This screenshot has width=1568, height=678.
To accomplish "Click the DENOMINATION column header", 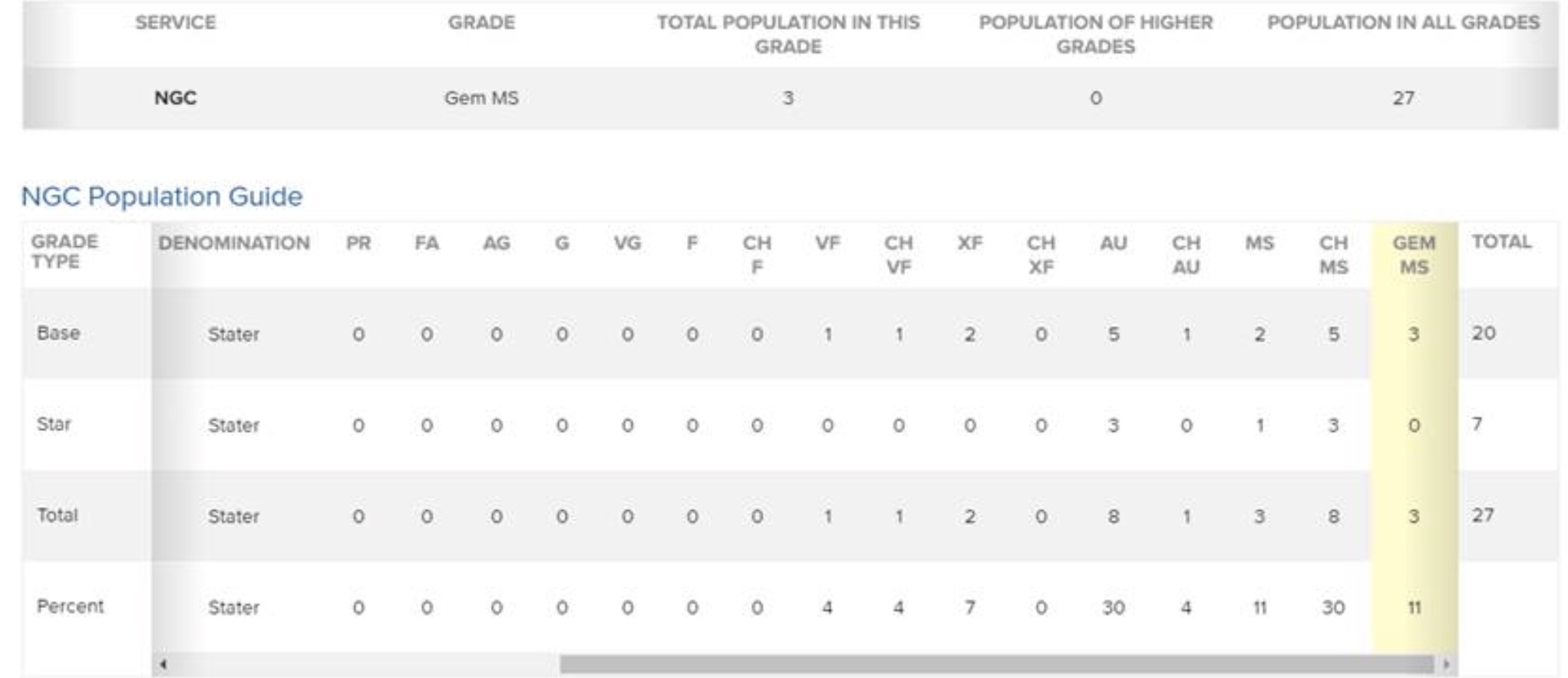I will pyautogui.click(x=234, y=243).
